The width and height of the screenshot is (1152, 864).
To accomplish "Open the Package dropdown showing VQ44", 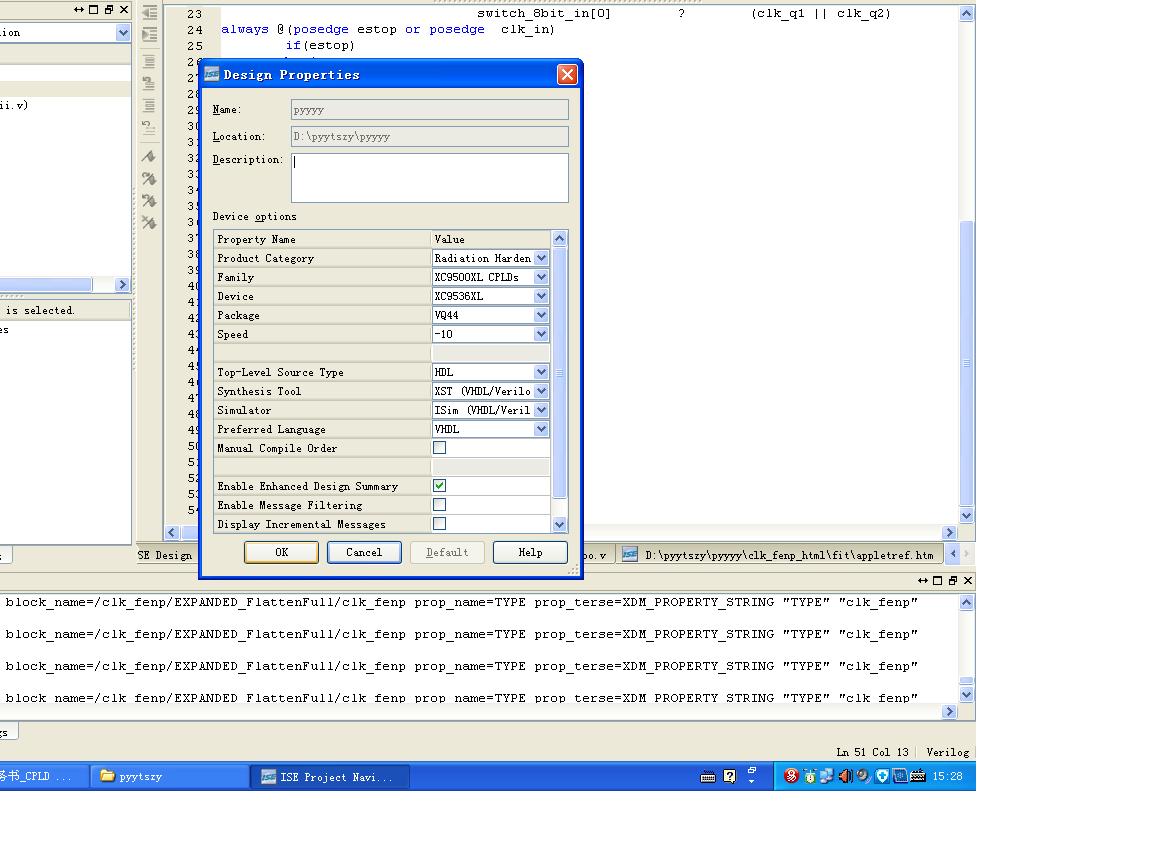I will [541, 315].
